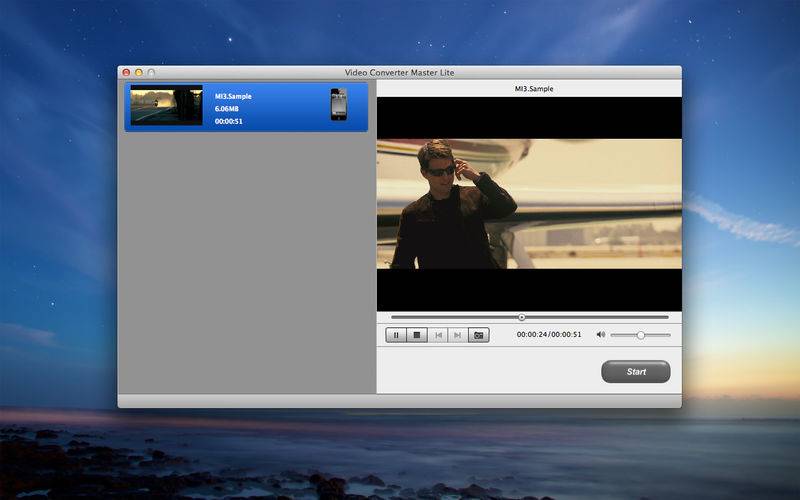
Task: Jump to previous frame button
Action: click(x=438, y=335)
